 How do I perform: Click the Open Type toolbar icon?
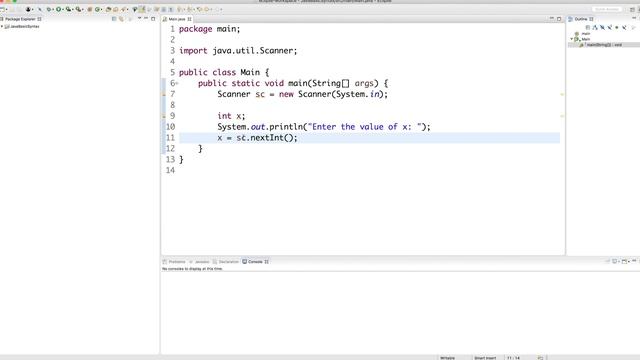tap(108, 9)
